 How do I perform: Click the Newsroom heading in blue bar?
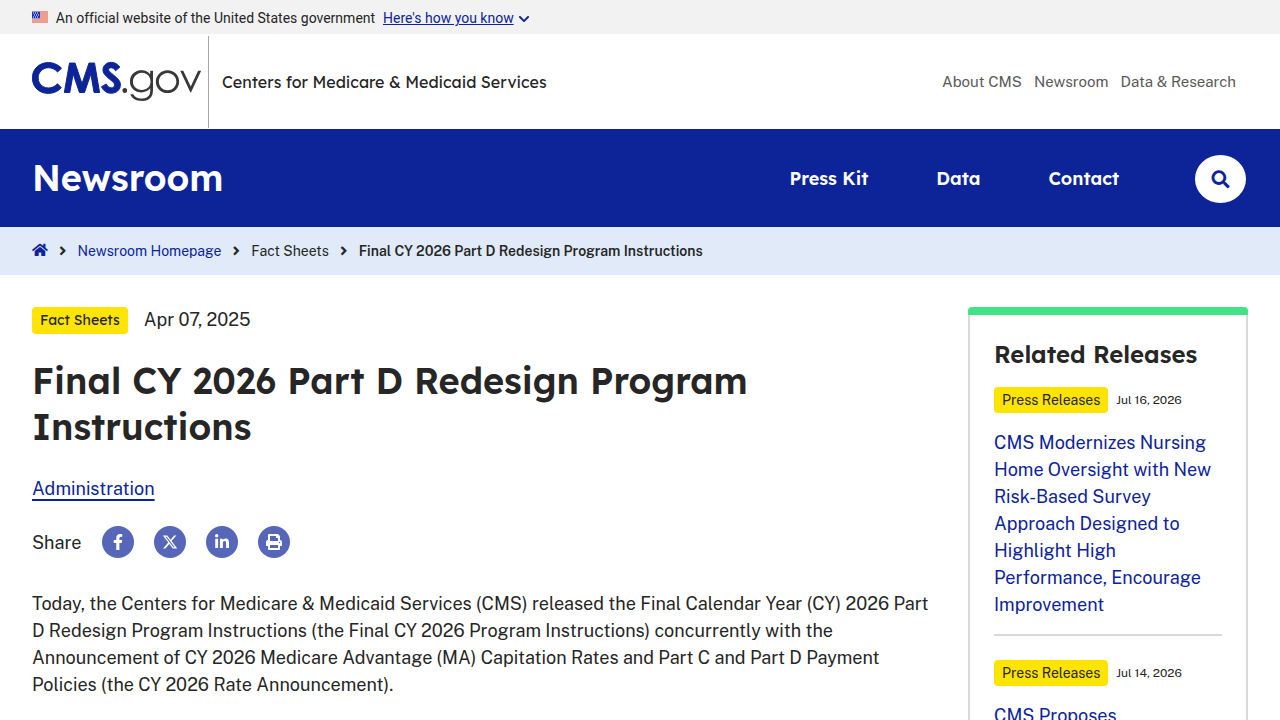pos(128,178)
